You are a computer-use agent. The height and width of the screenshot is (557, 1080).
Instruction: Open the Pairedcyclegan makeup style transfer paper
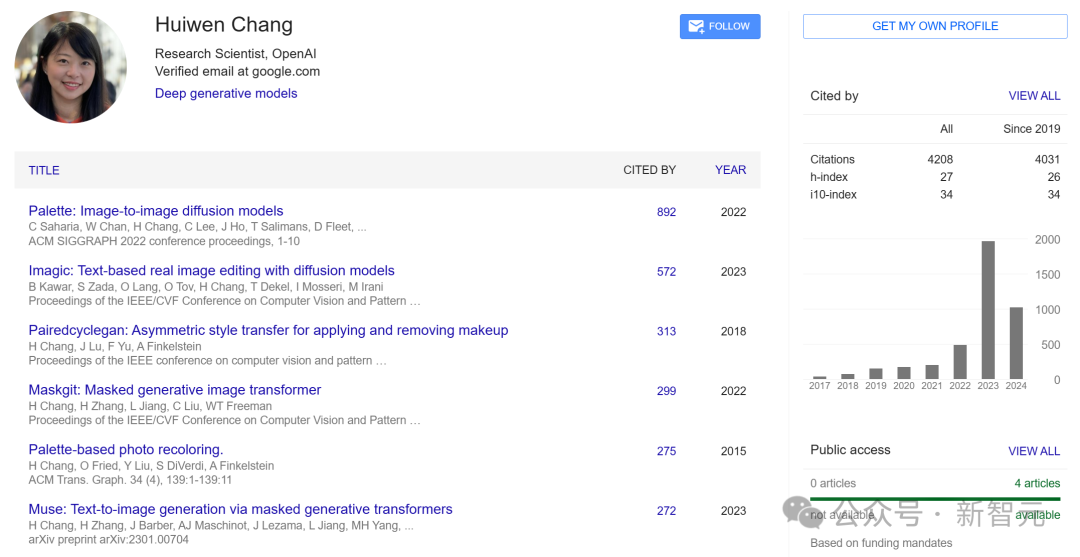click(268, 331)
